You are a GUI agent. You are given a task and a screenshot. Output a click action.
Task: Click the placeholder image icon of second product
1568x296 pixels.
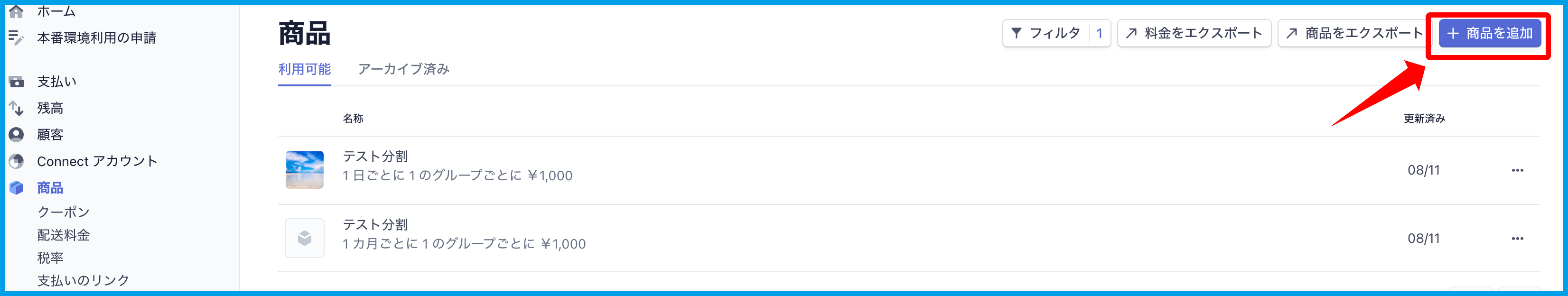tap(304, 238)
